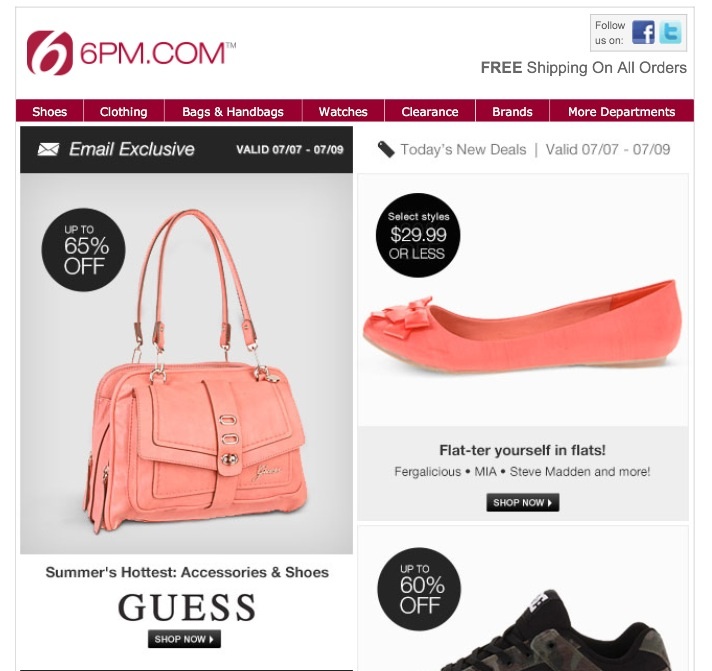Click Shop Now under flats deal

tap(523, 503)
